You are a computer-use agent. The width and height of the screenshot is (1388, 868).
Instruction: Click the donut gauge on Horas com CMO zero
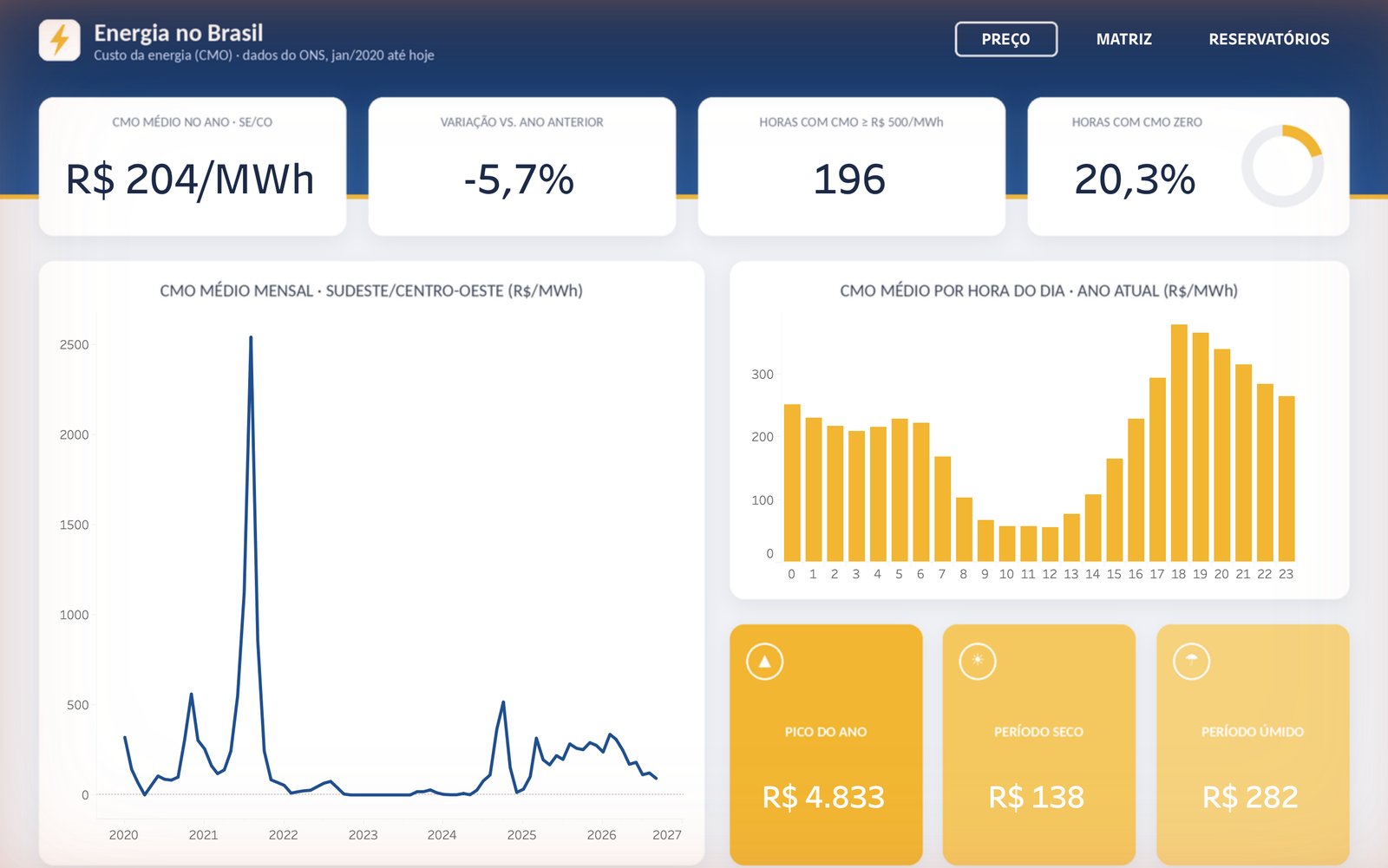click(1282, 166)
